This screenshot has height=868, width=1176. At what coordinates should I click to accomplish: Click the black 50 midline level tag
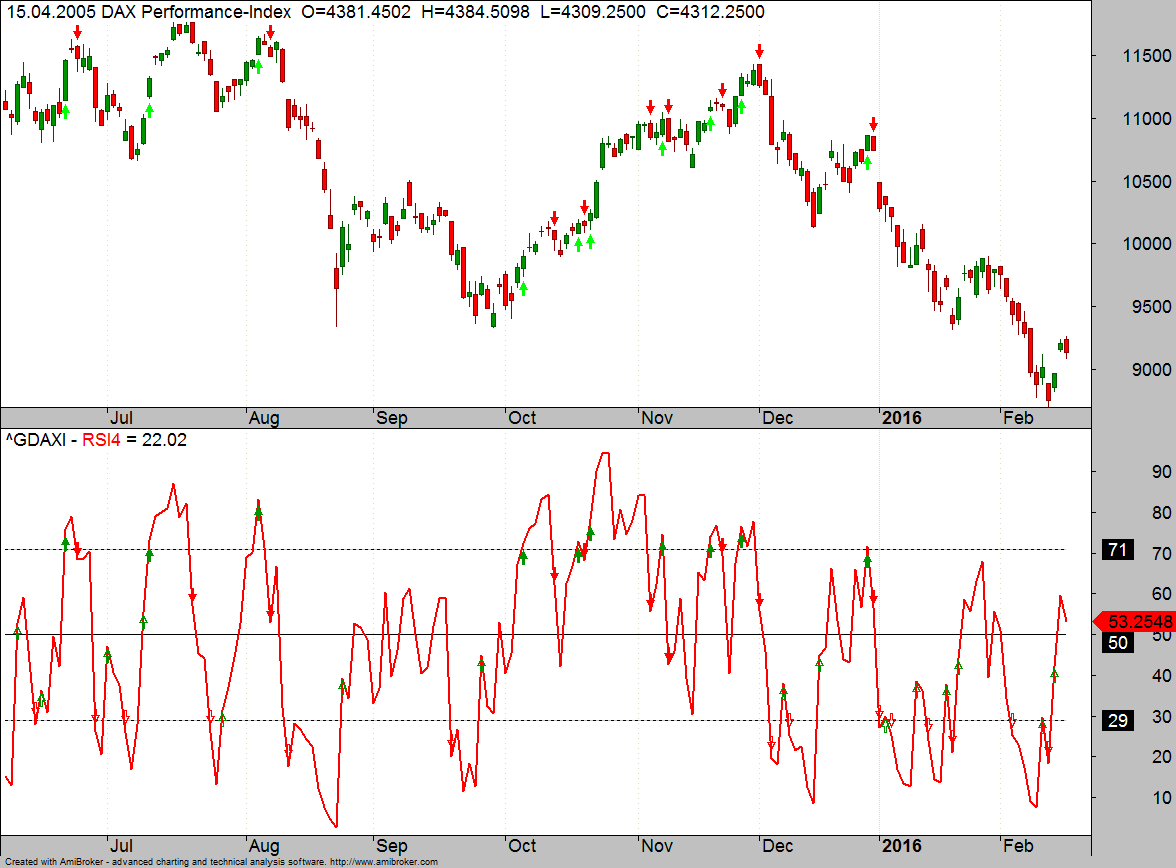coord(1118,643)
